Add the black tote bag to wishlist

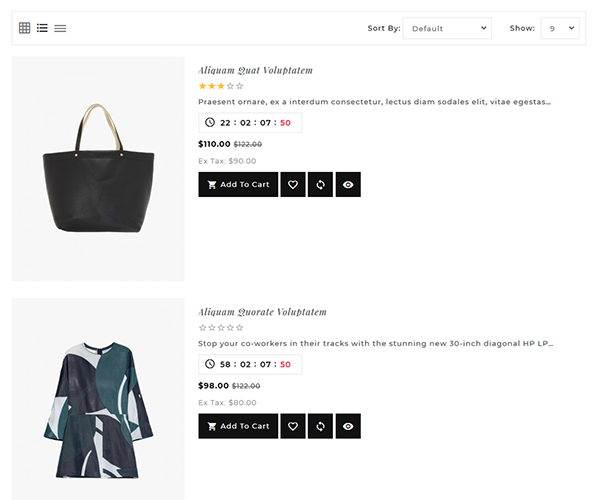click(x=293, y=184)
